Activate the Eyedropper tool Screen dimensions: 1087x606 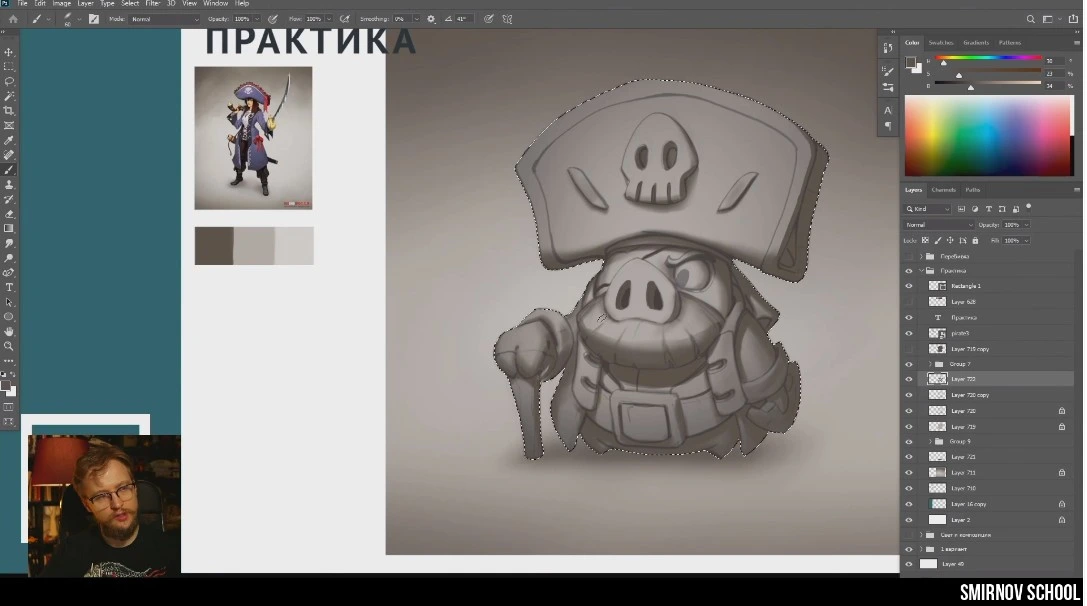pos(9,140)
